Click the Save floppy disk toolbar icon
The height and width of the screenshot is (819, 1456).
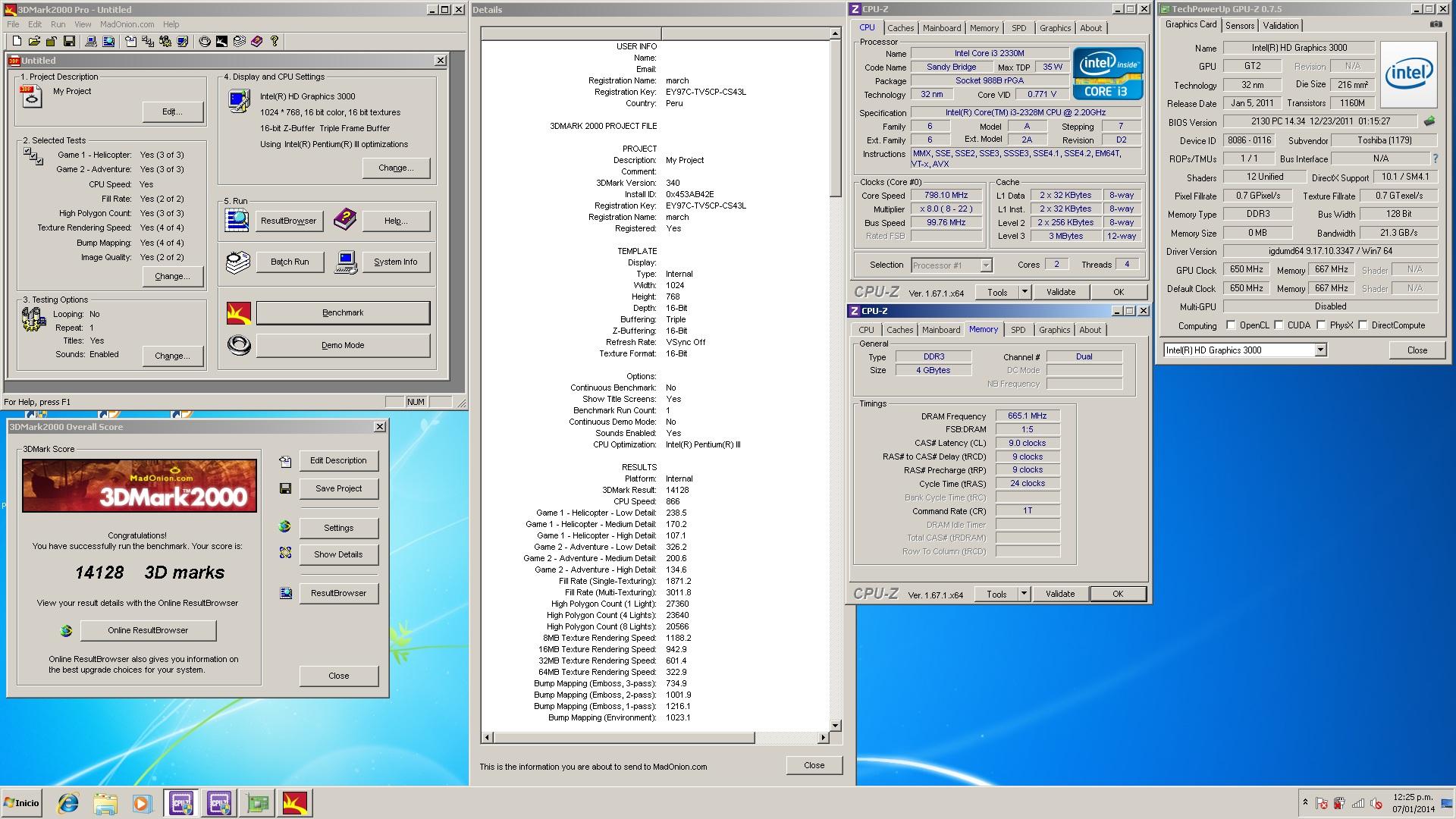click(x=69, y=41)
